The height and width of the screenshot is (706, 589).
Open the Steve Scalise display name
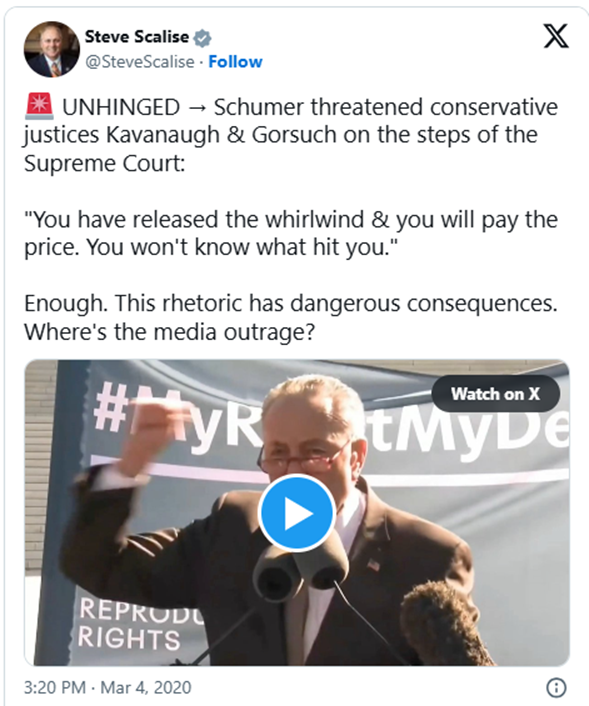[x=137, y=36]
